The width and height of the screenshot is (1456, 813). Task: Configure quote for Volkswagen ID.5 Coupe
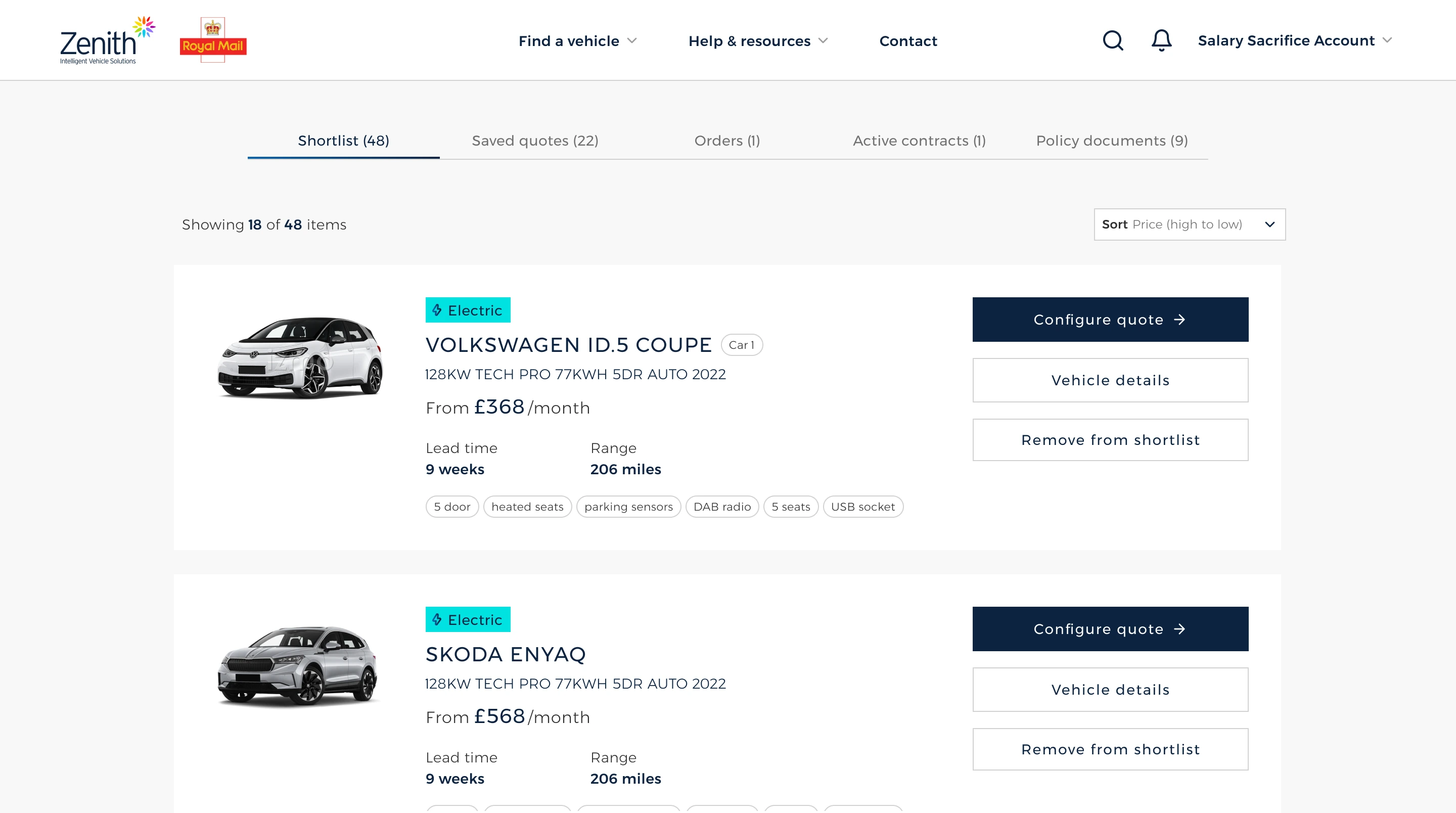click(1110, 320)
